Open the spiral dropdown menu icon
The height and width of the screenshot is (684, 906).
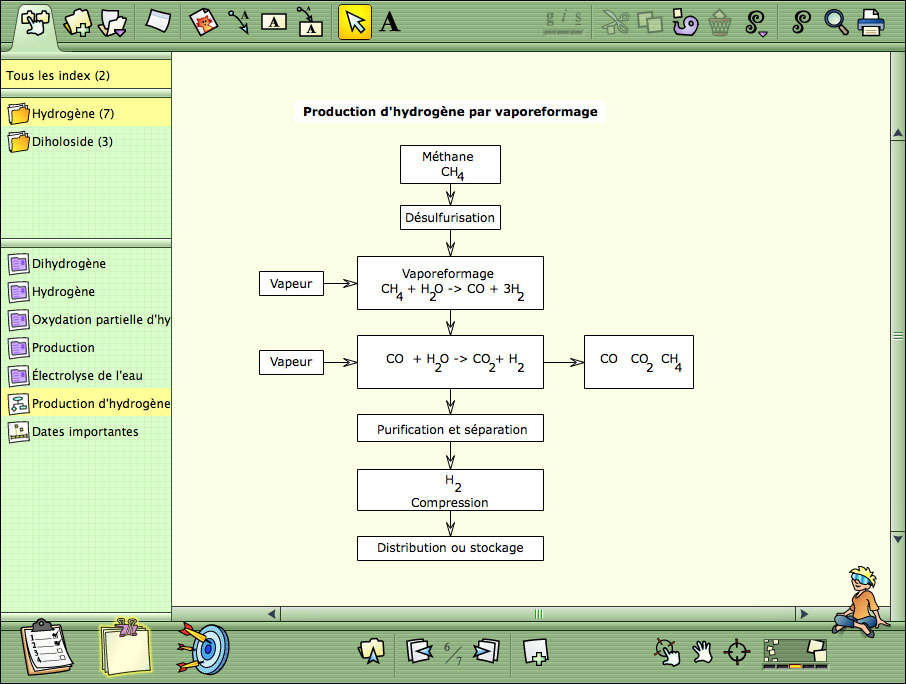click(x=756, y=23)
